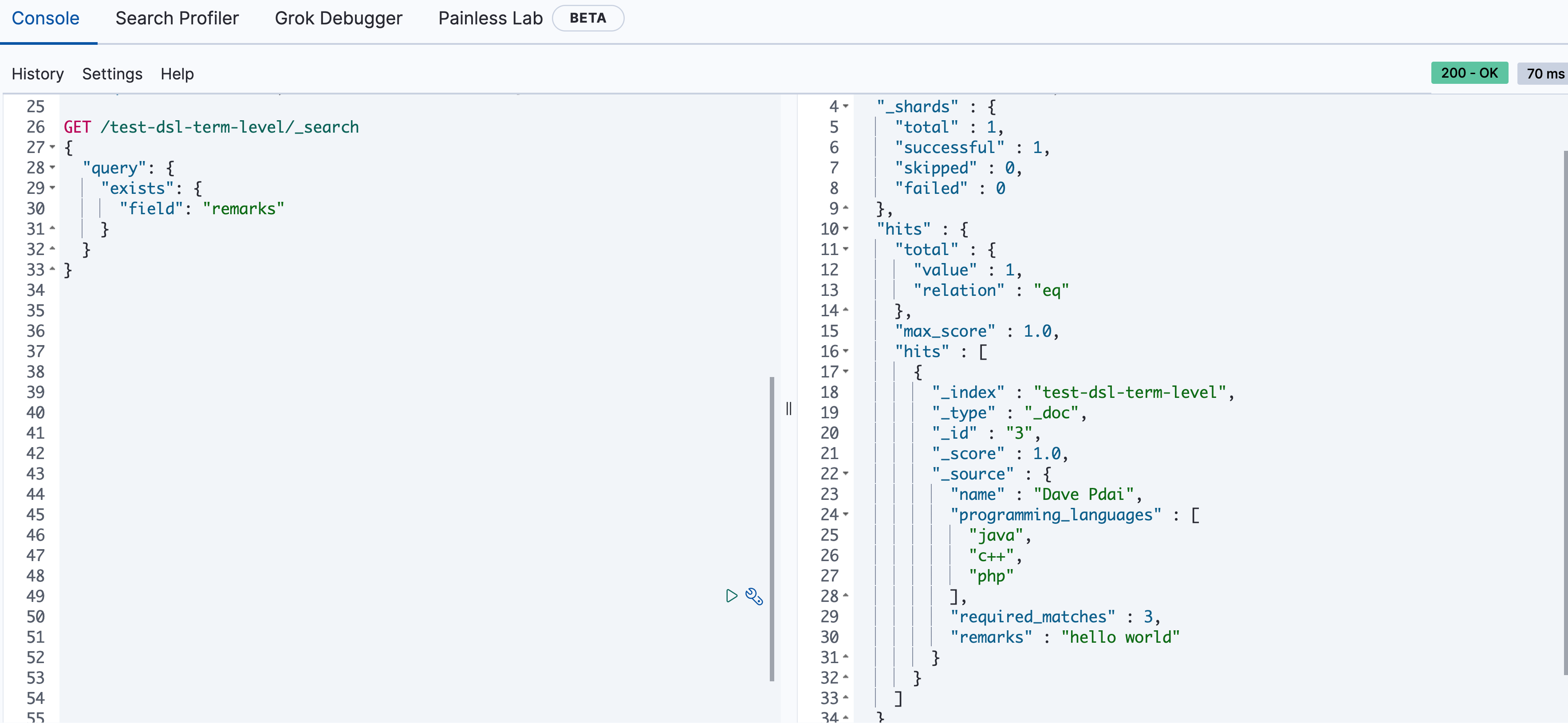
Task: Click the send request play icon
Action: click(x=731, y=596)
